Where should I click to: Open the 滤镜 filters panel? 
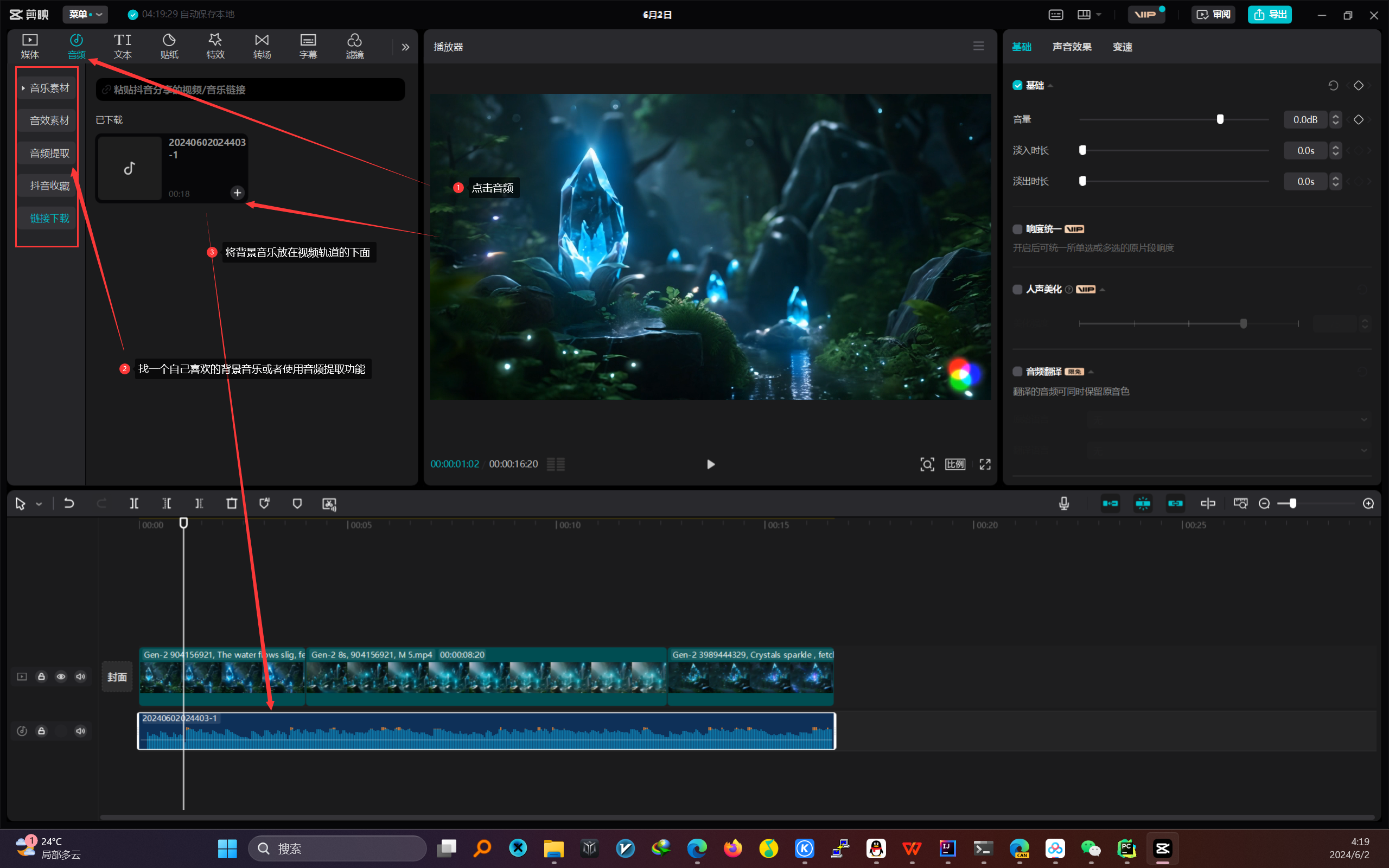click(355, 46)
